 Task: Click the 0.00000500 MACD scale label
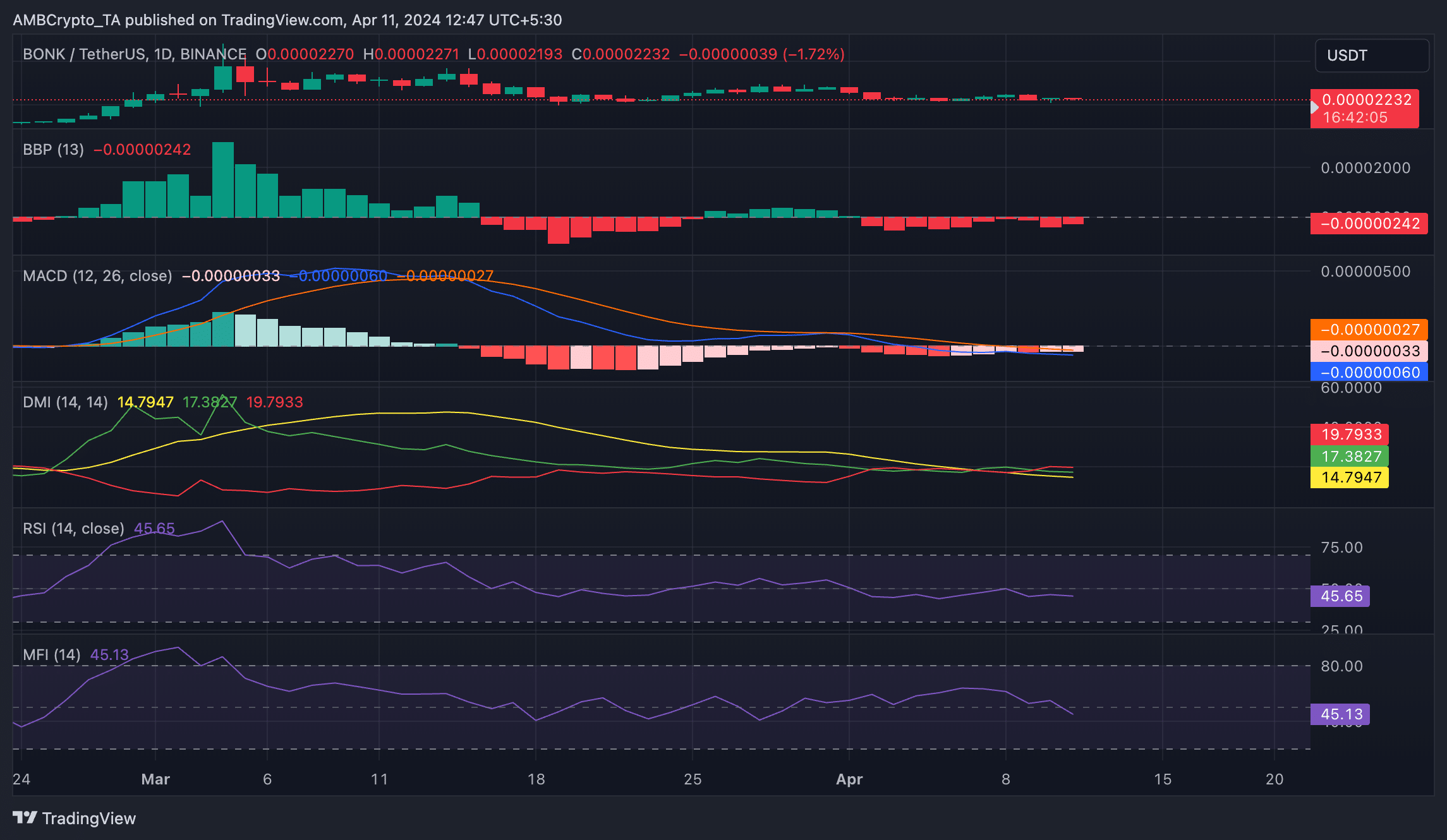pyautogui.click(x=1365, y=272)
